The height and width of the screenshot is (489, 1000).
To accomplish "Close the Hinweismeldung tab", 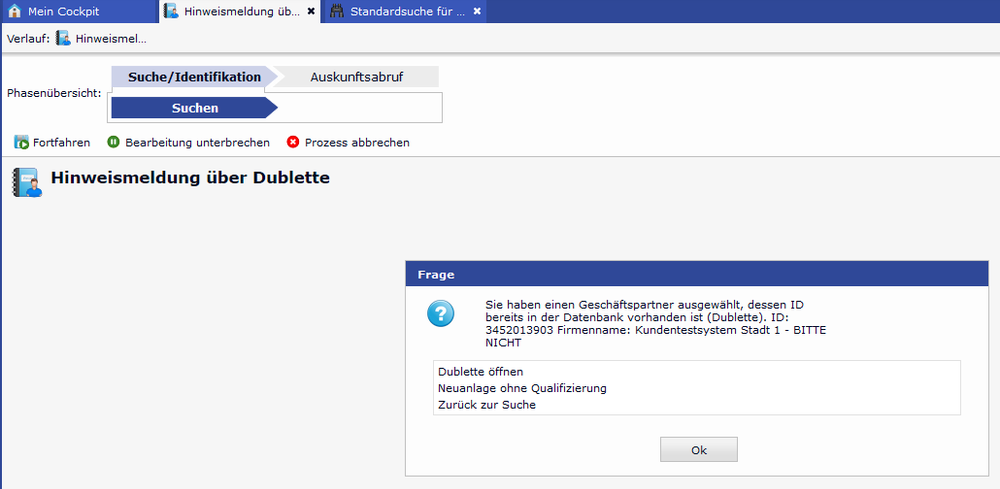I will point(311,11).
